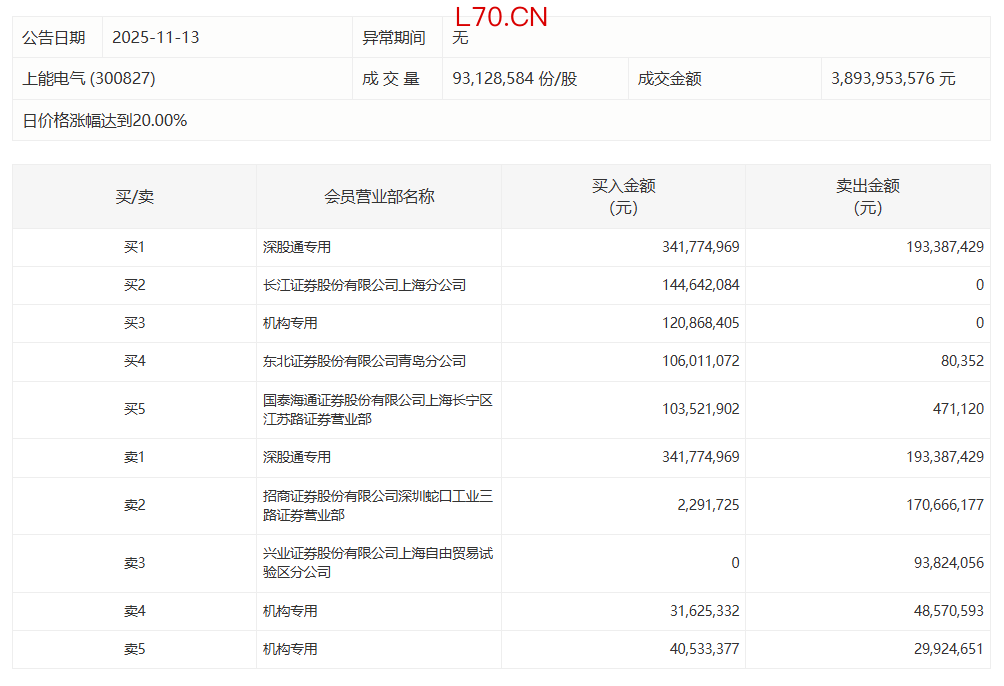Select sell amount 170,666,177

coord(935,505)
